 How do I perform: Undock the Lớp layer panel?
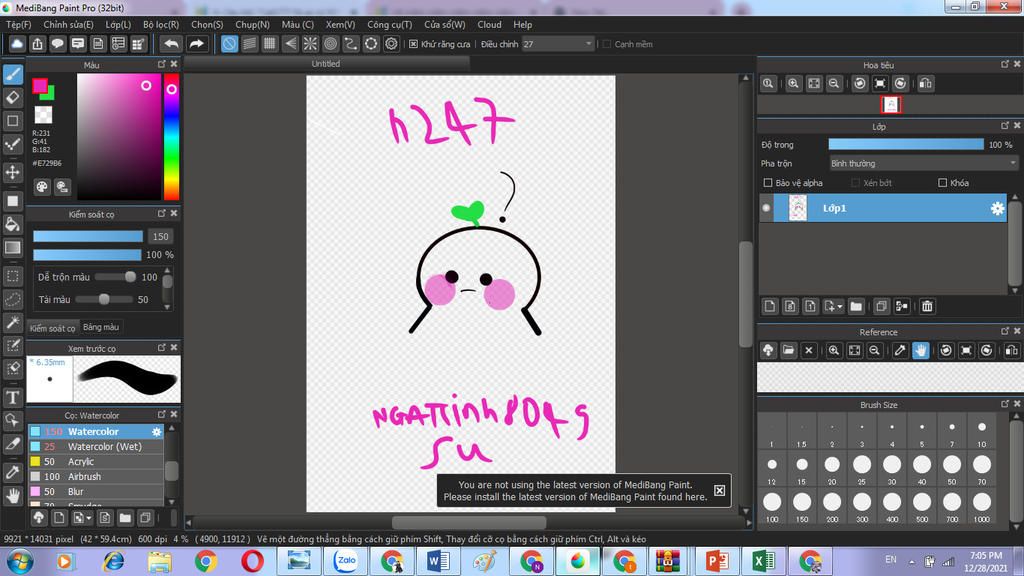[x=1004, y=125]
